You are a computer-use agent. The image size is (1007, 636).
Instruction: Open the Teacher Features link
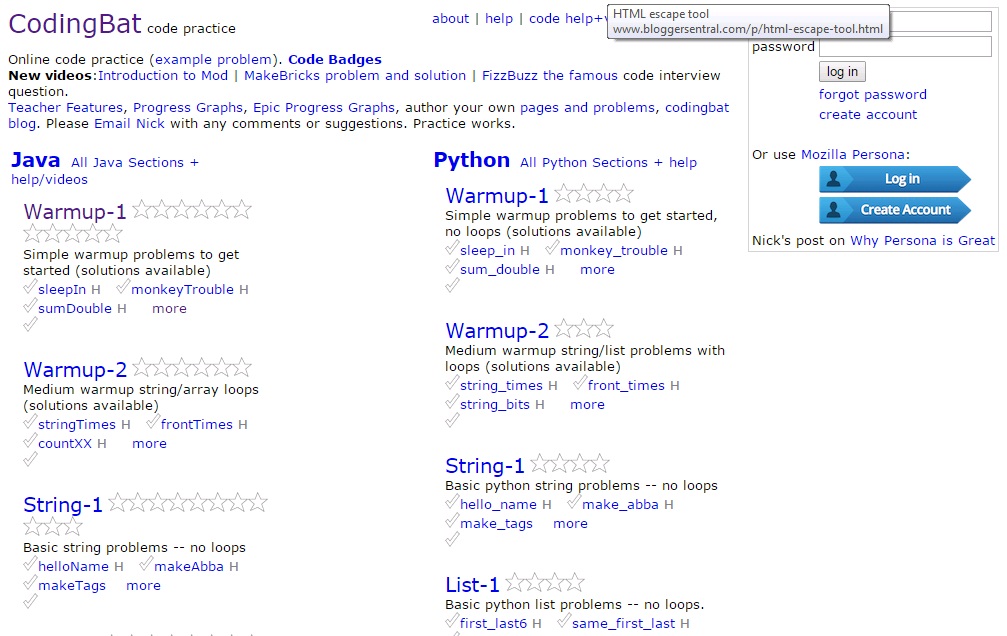66,107
